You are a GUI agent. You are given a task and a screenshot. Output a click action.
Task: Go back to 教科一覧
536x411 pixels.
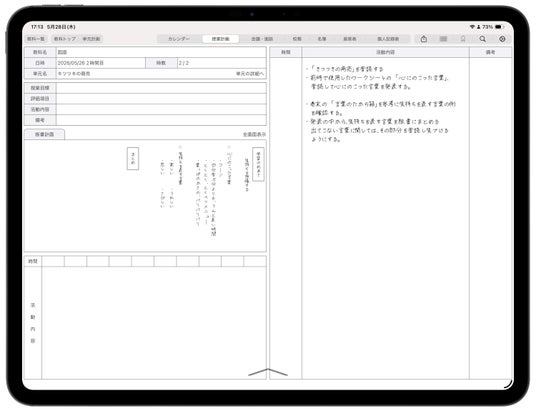pos(36,39)
